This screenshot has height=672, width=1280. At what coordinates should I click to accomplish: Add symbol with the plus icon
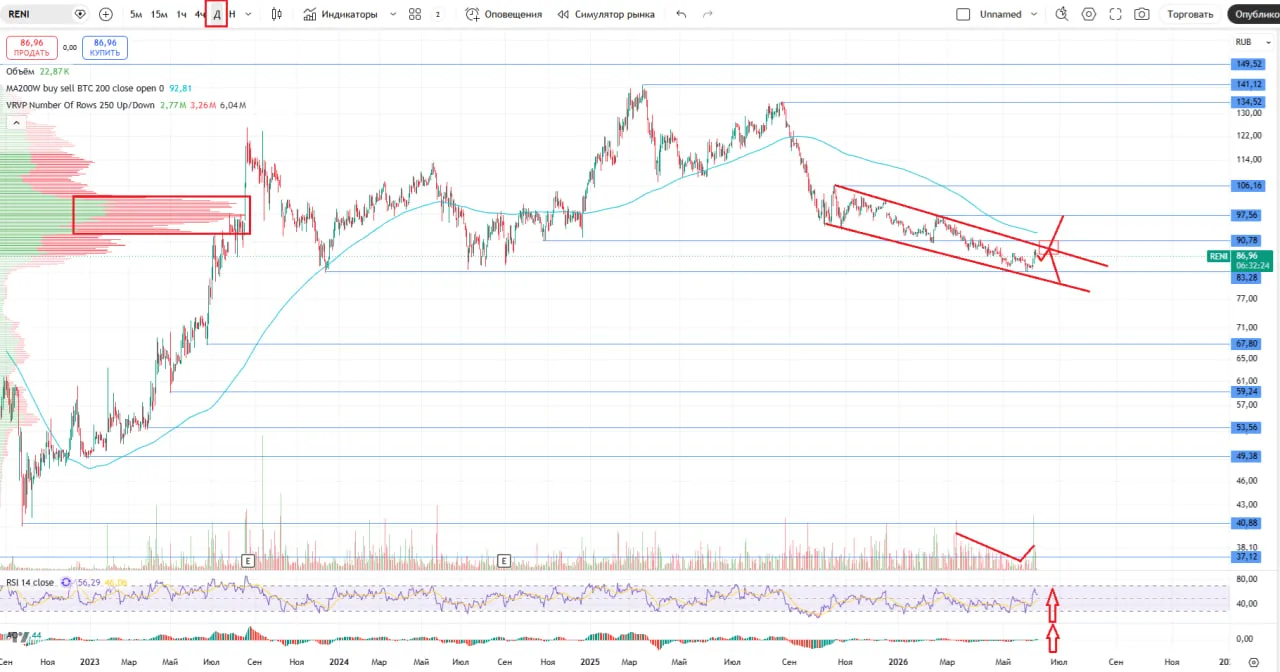point(106,14)
